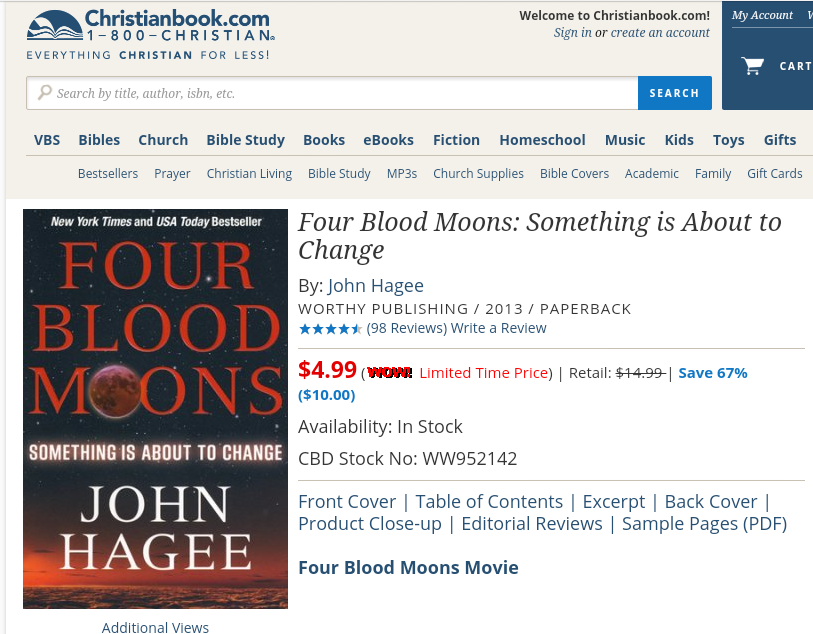813x634 pixels.
Task: Click the star rating icons
Action: (330, 329)
